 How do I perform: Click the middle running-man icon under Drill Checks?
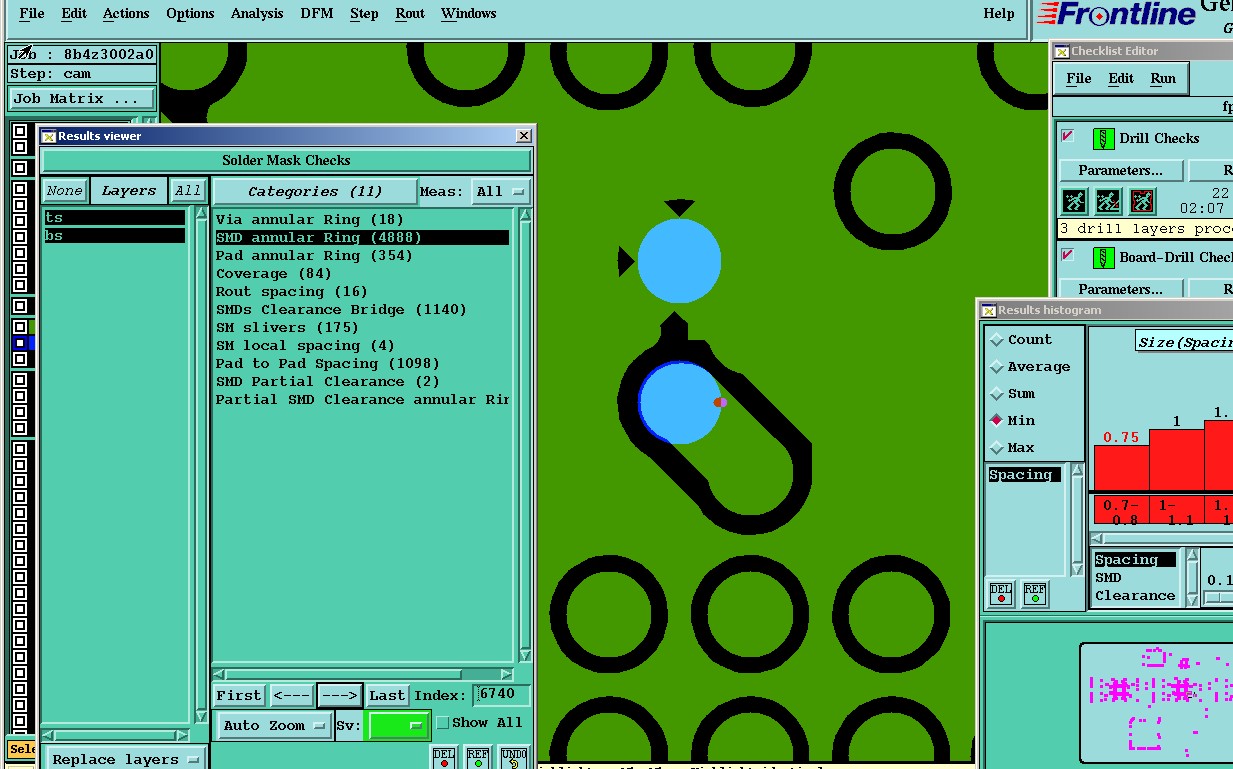tap(1108, 201)
